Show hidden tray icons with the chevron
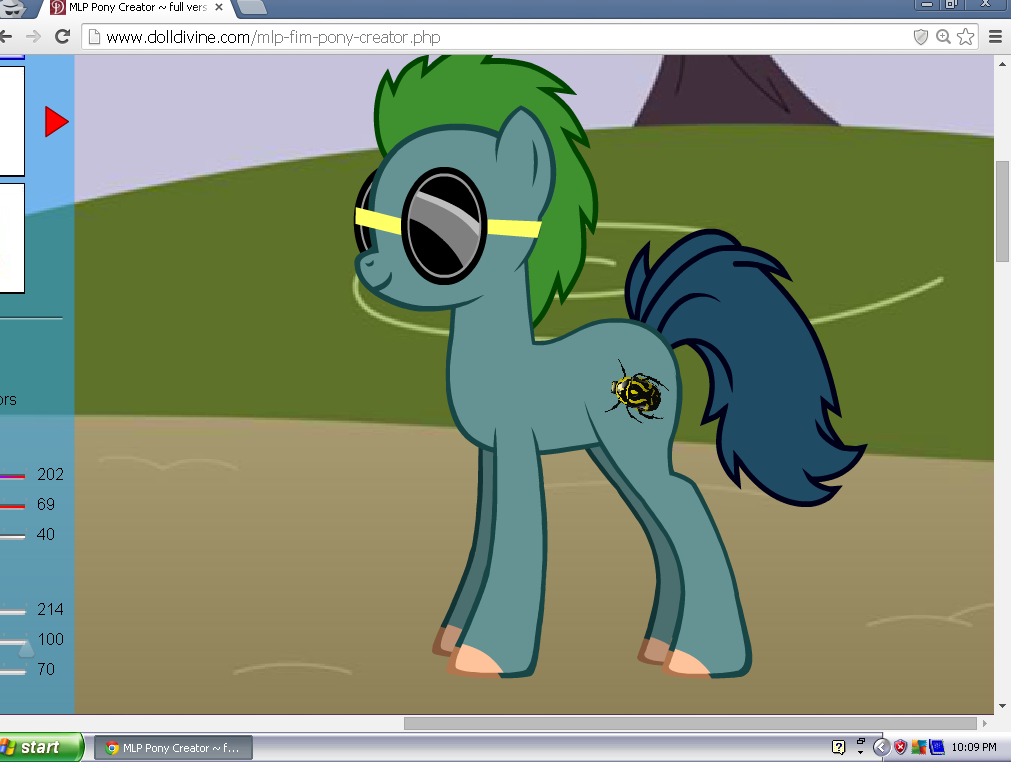Screen dimensions: 1024x768 pyautogui.click(x=881, y=746)
